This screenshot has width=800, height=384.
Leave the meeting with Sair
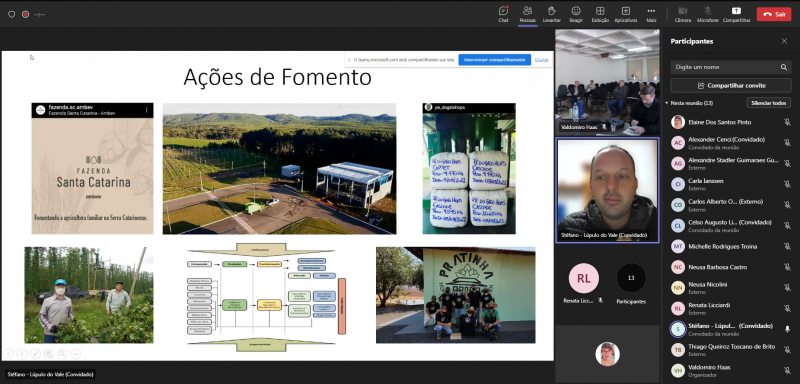pos(773,14)
